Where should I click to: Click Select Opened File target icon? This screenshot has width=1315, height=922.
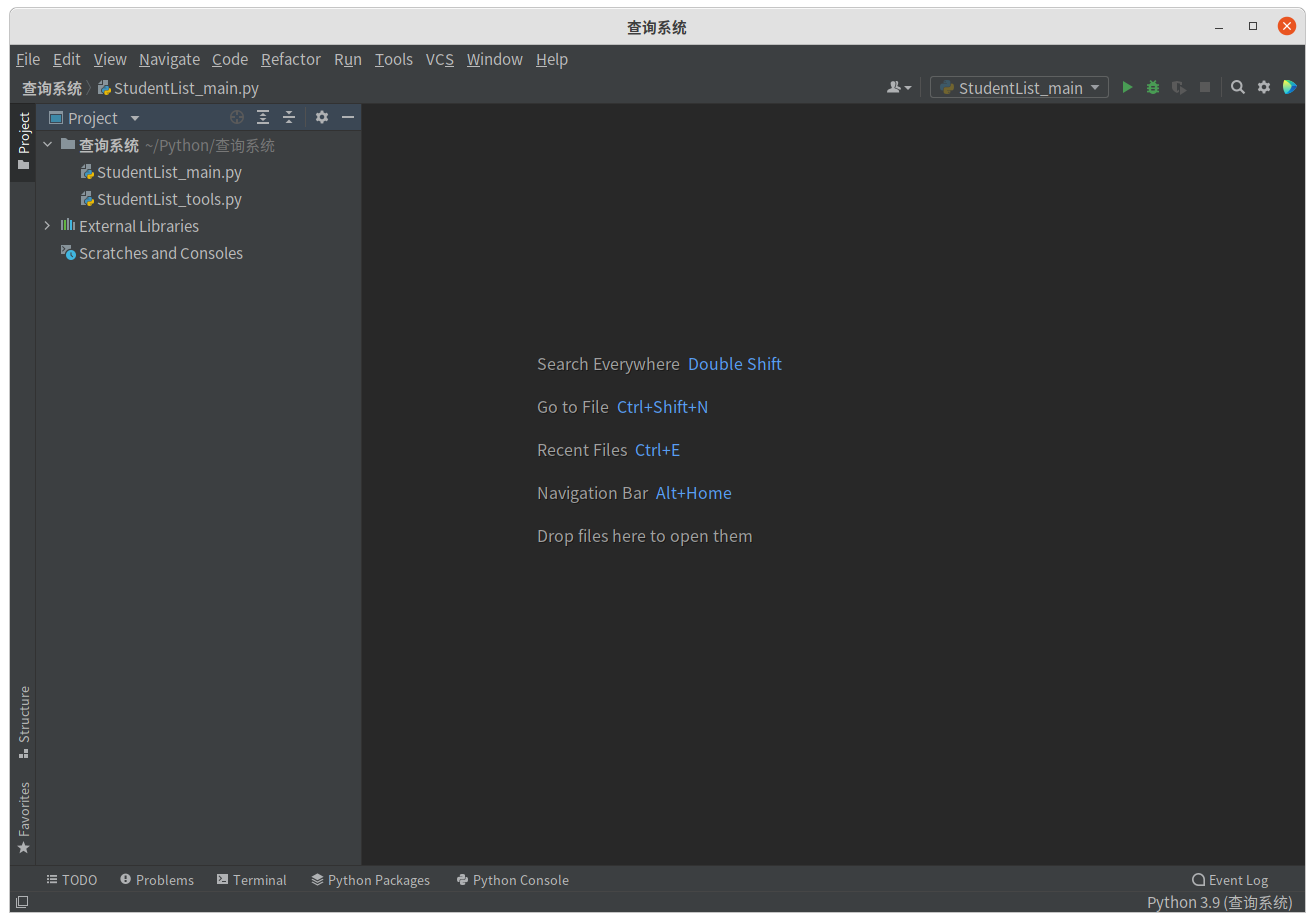(237, 118)
